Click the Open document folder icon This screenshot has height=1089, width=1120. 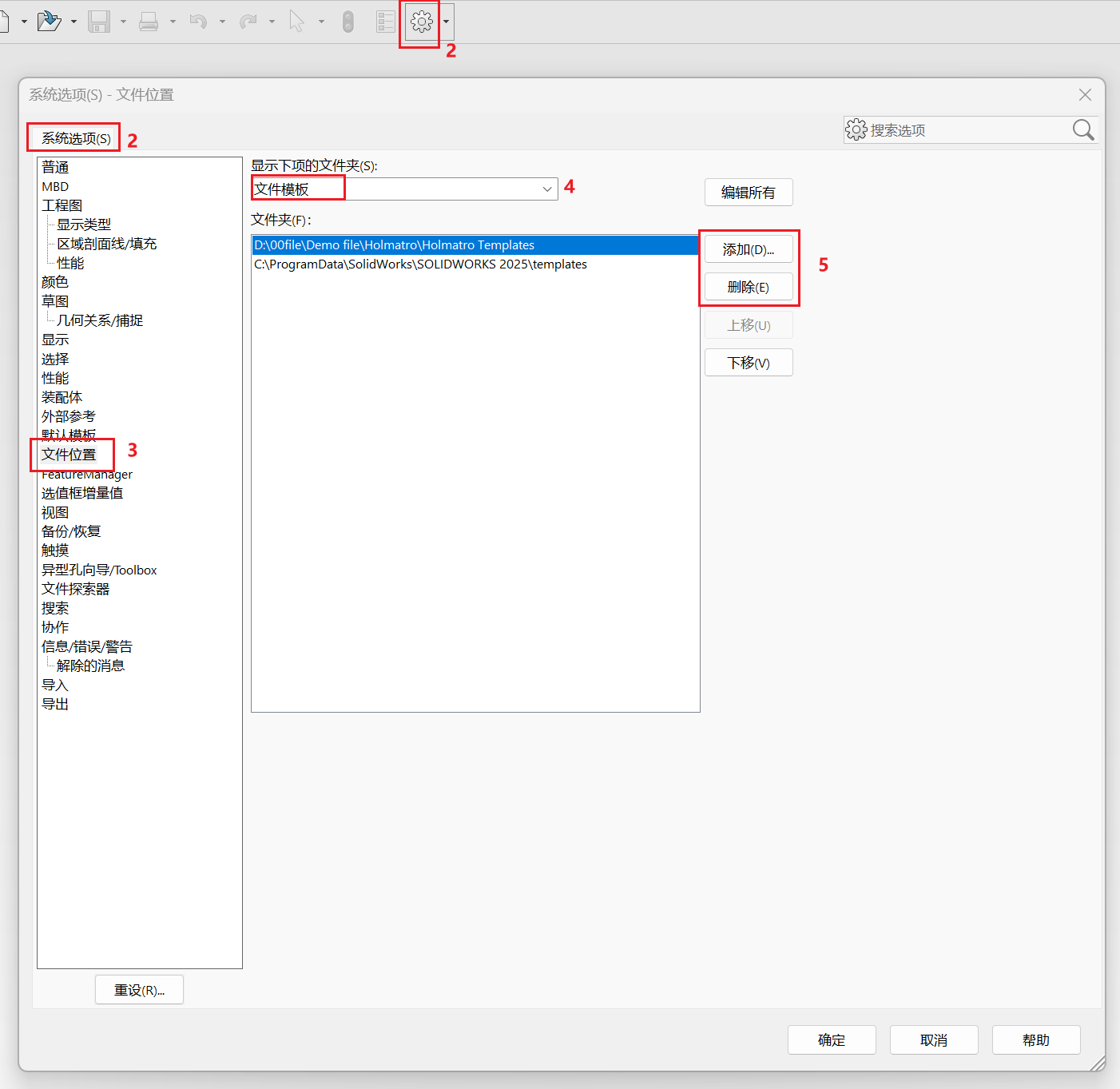tap(49, 21)
